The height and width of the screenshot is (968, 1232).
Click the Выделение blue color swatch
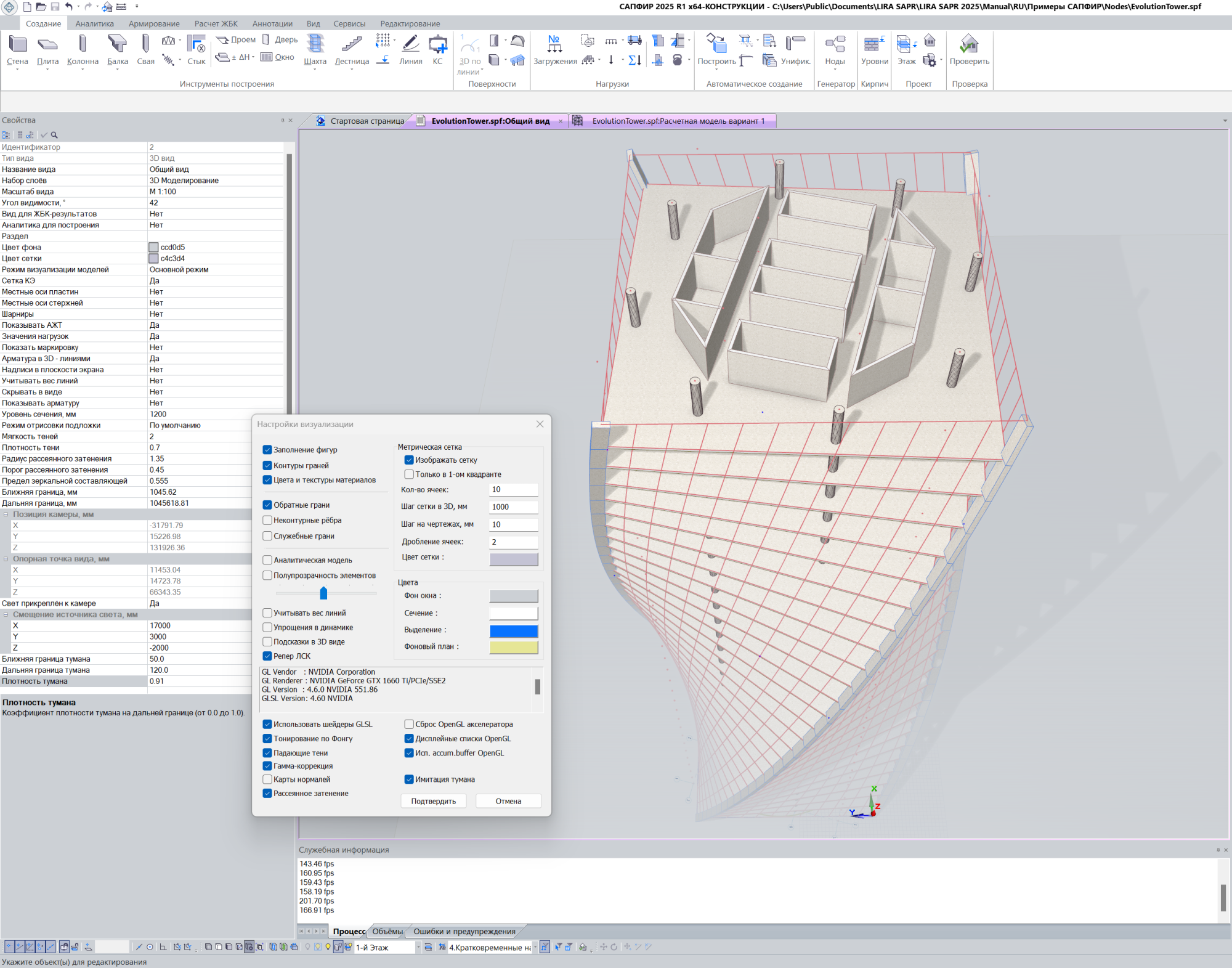coord(513,630)
